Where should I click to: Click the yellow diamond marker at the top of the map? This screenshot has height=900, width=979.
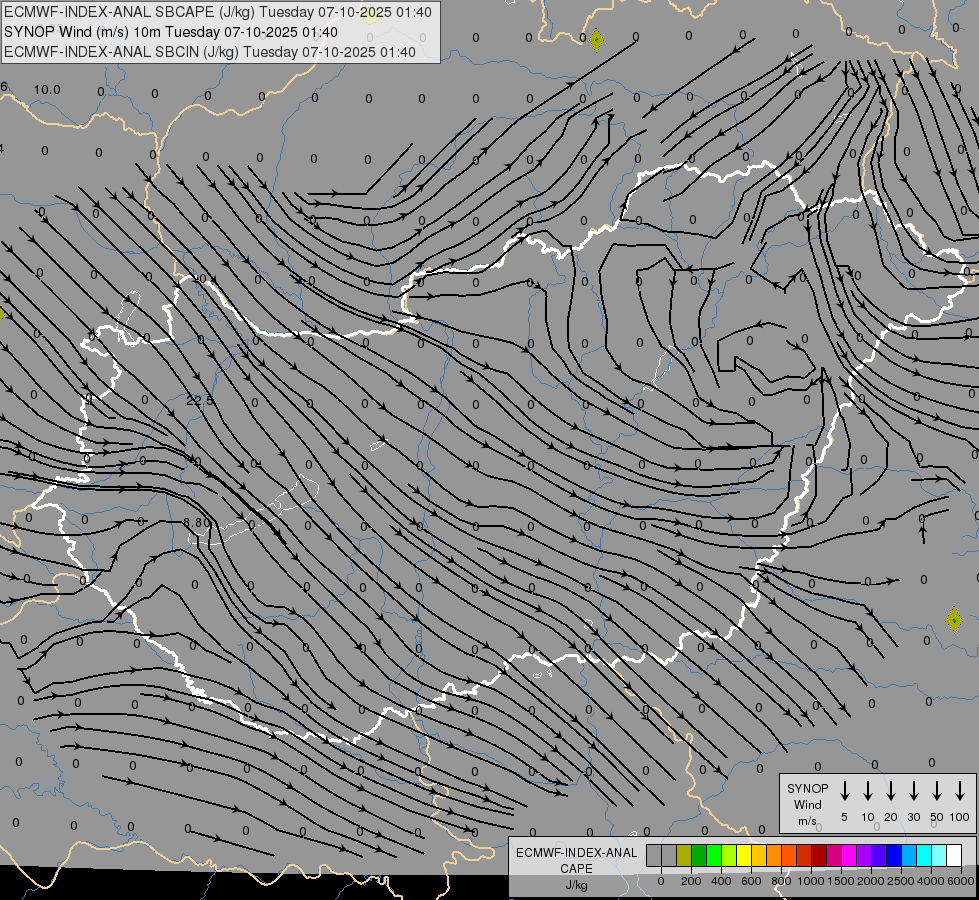click(x=596, y=40)
